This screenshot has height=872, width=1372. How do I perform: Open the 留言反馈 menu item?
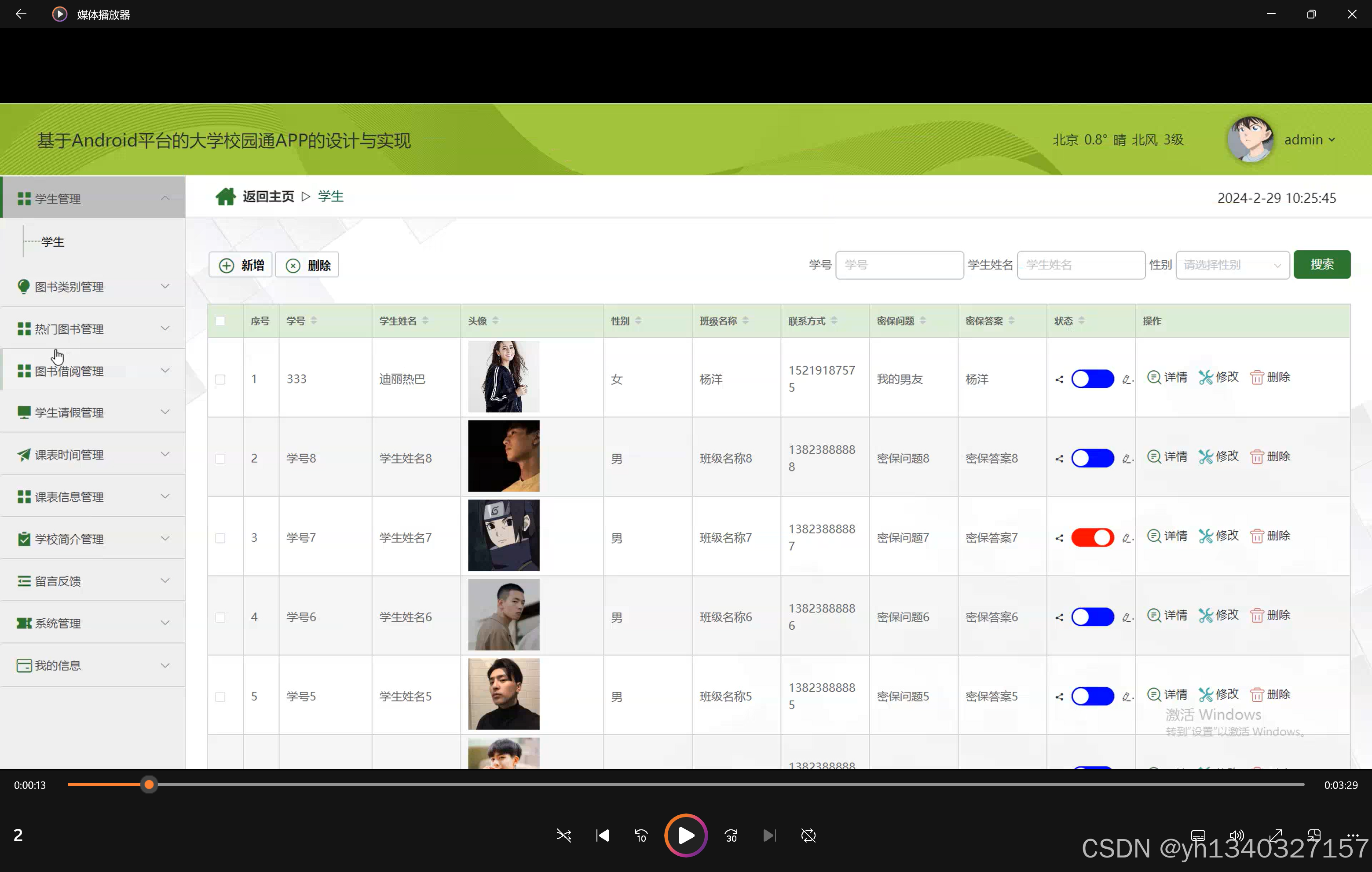point(93,580)
